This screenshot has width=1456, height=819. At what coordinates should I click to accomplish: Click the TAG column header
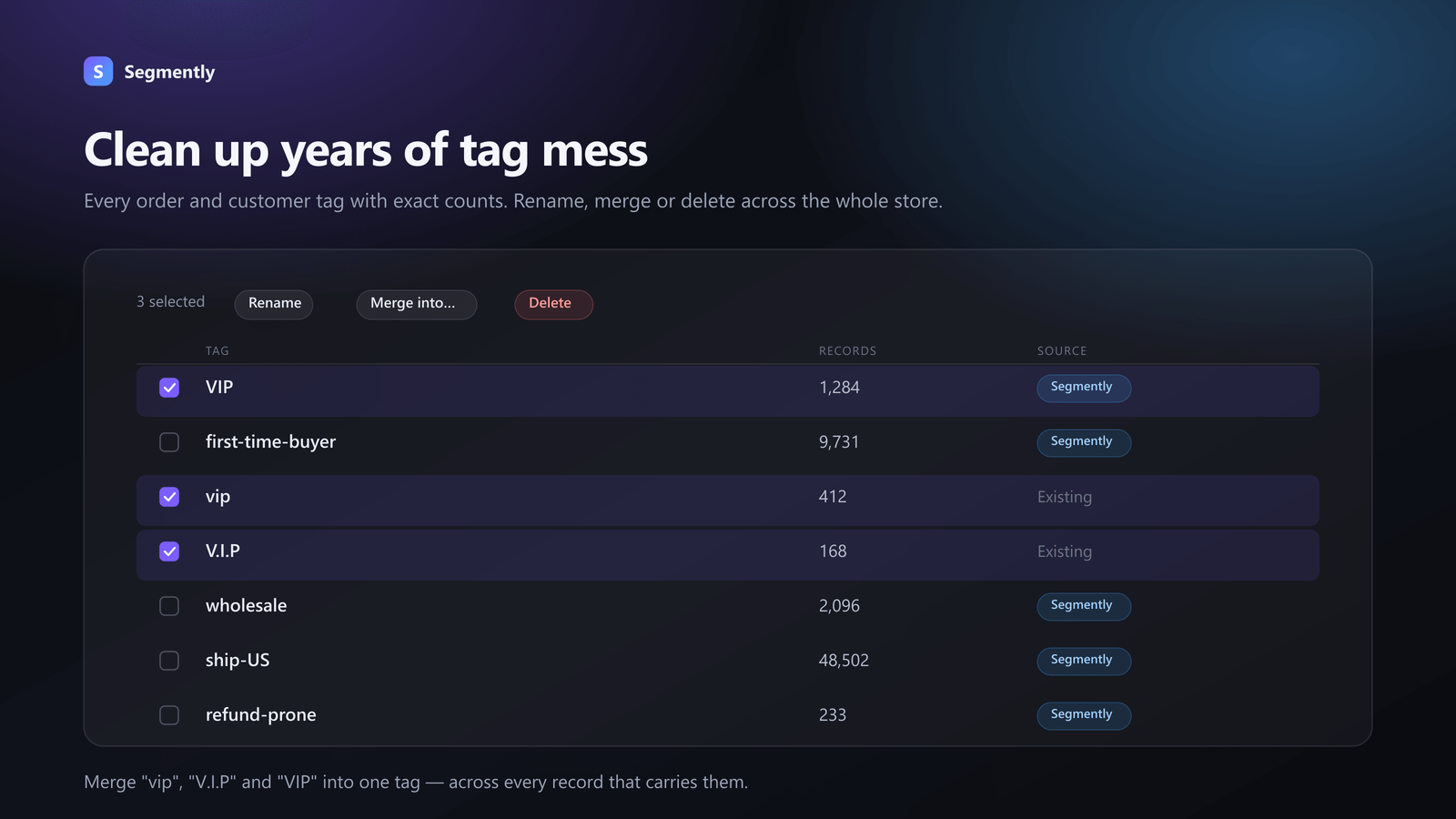[x=217, y=350]
